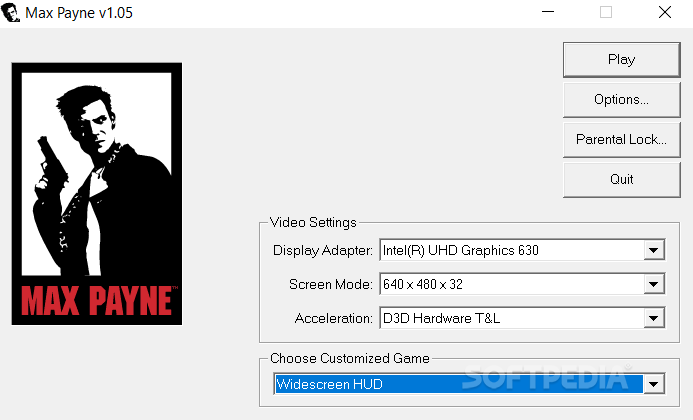Open Parental Lock settings
Screen dimensions: 693x420
coord(621,140)
